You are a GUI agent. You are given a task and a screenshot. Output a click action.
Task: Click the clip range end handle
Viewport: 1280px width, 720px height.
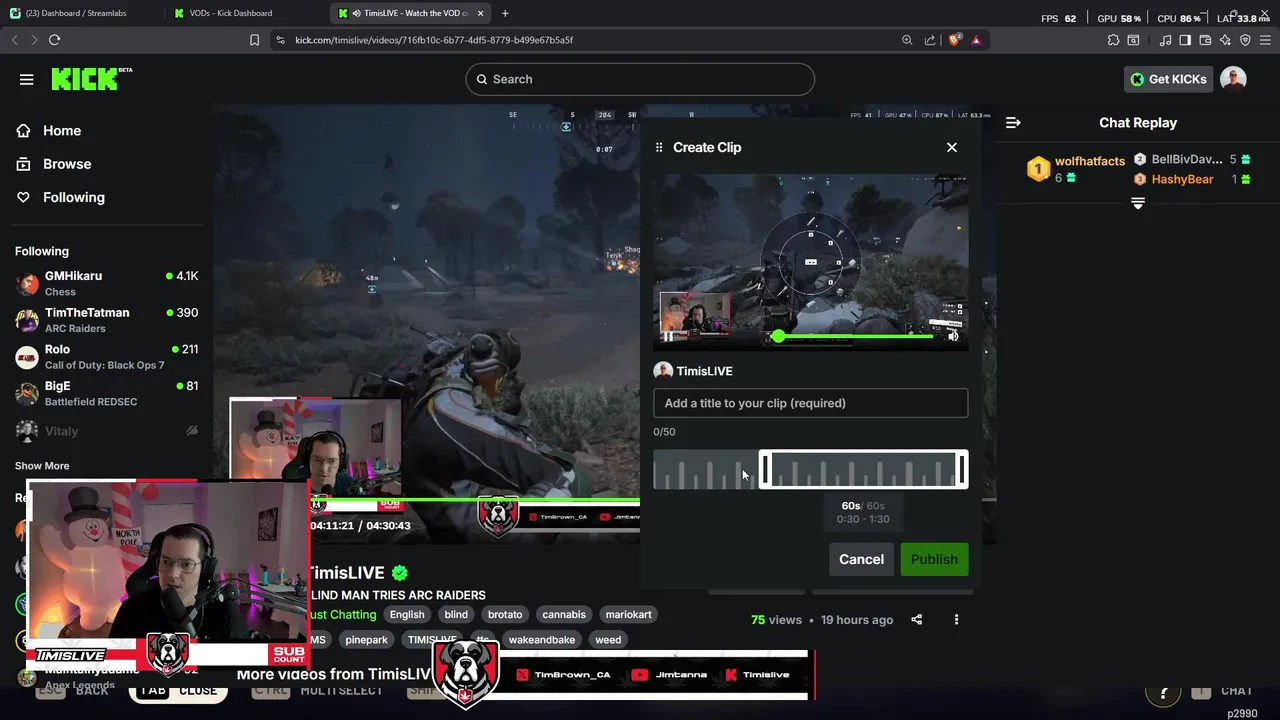962,469
